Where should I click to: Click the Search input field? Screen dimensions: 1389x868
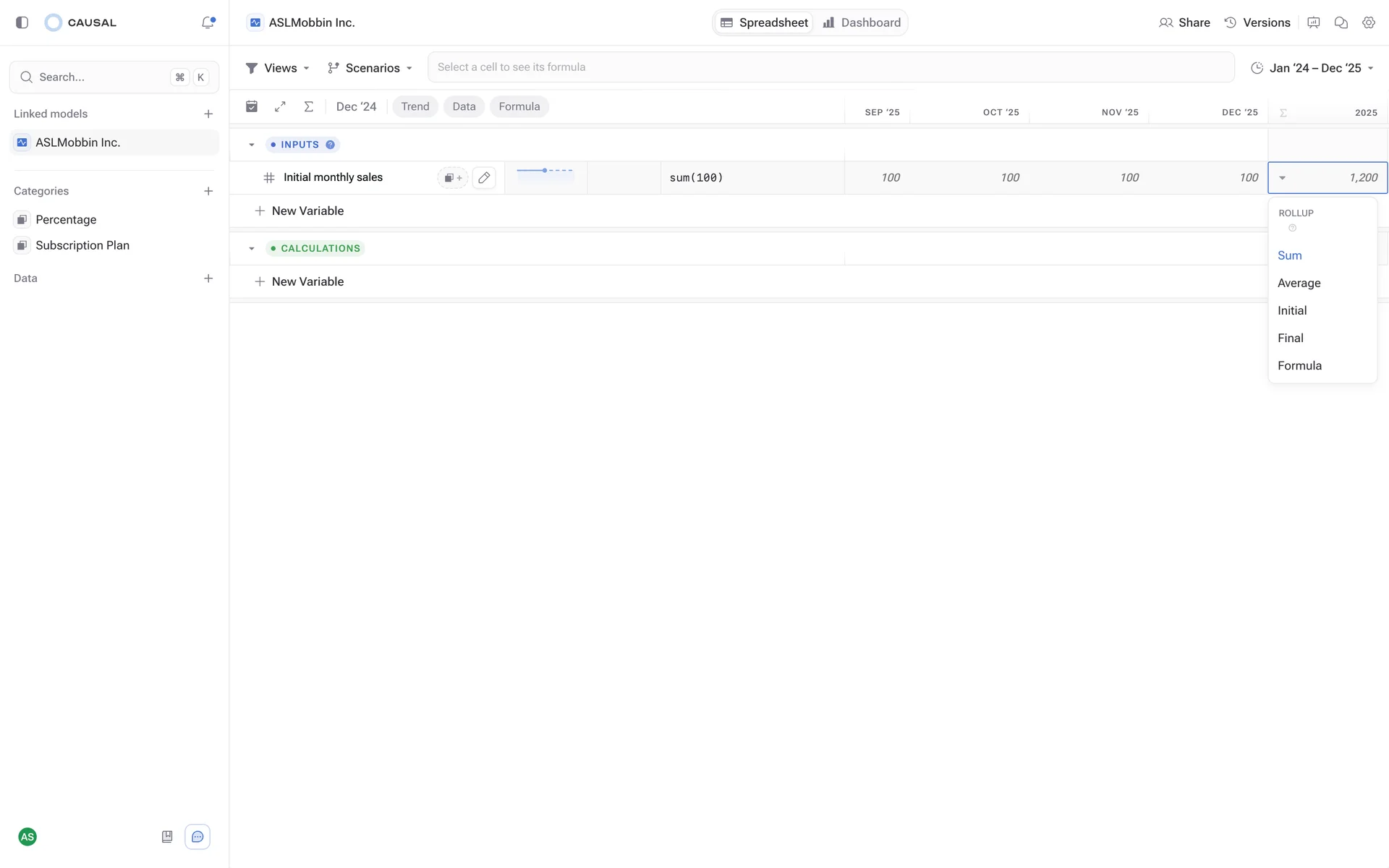101,77
